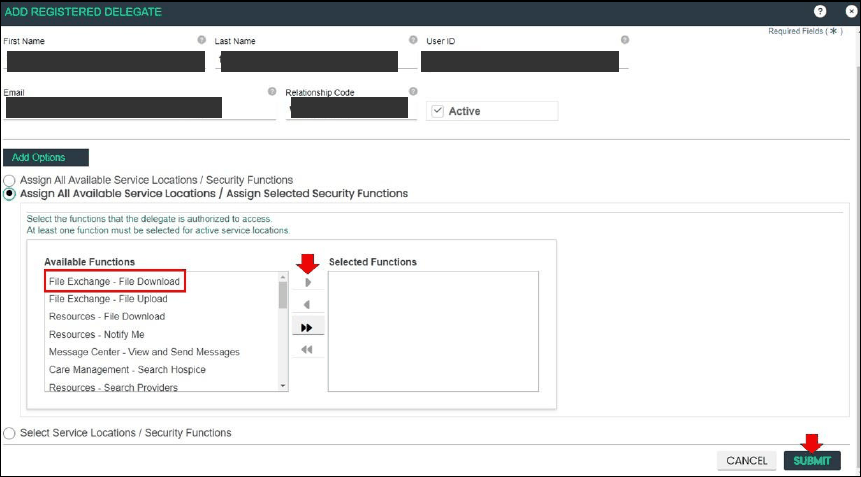
Task: Click the Available Functions scroll down arrow
Action: (283, 386)
